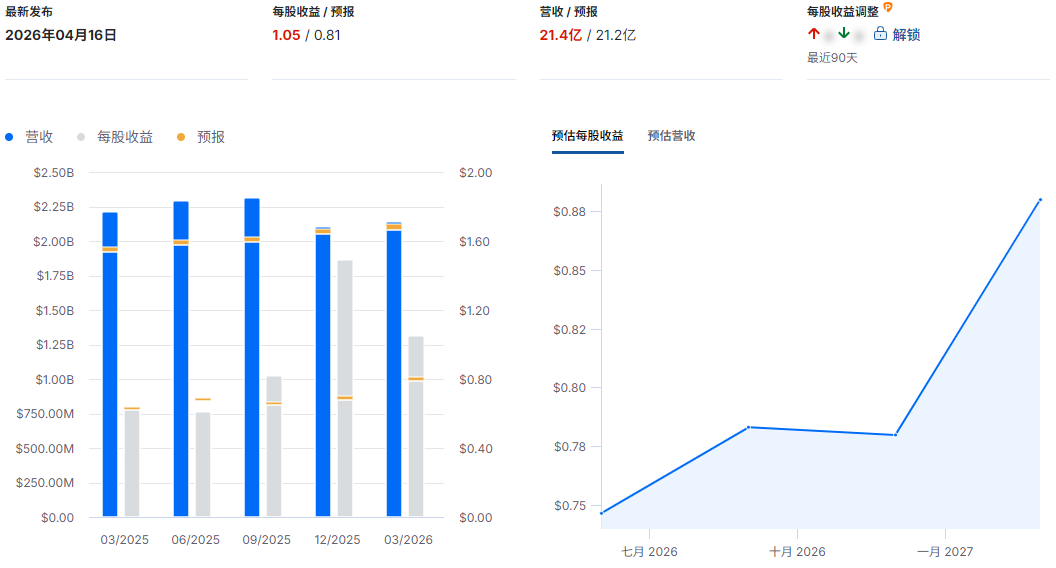
Task: Click the red upward revision arrow
Action: [814, 34]
